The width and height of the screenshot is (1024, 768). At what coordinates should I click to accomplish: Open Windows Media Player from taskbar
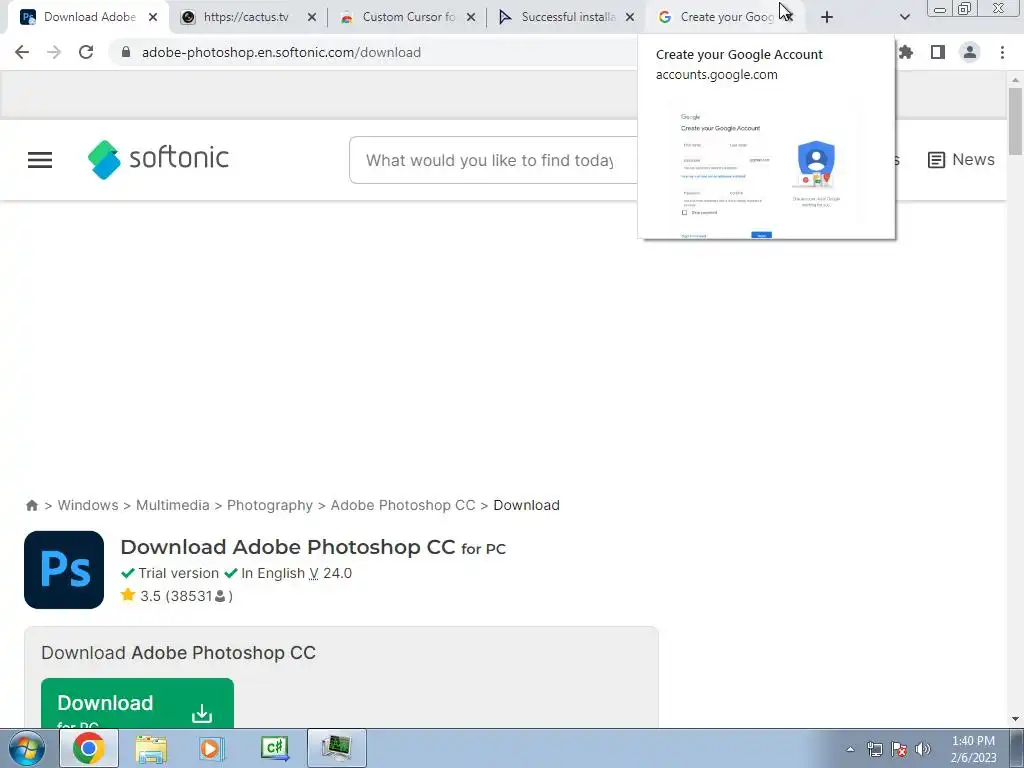pos(212,748)
